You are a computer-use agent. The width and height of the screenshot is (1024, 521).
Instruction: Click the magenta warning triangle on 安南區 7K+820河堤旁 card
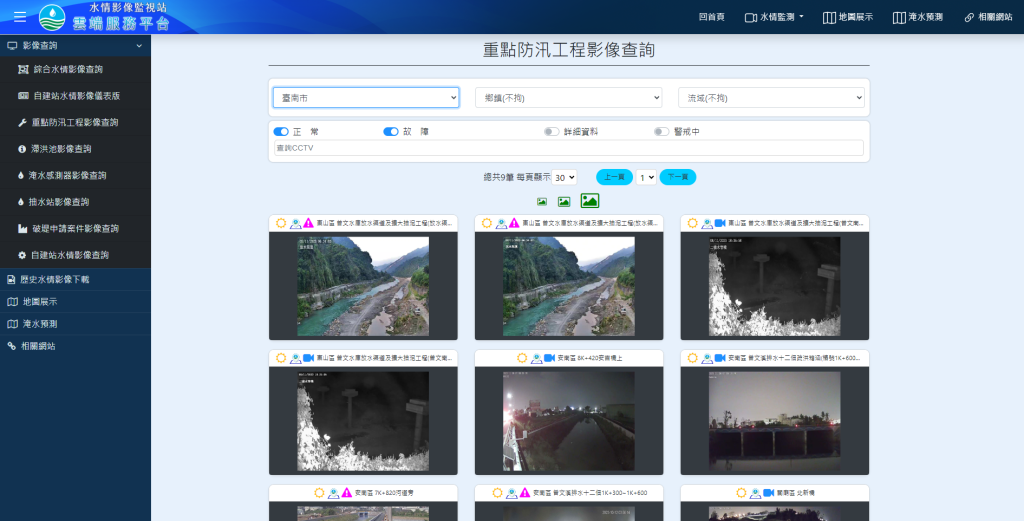click(x=347, y=492)
